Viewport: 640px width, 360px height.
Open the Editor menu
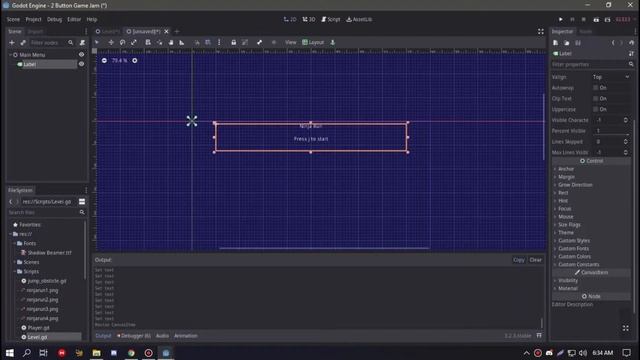74,19
